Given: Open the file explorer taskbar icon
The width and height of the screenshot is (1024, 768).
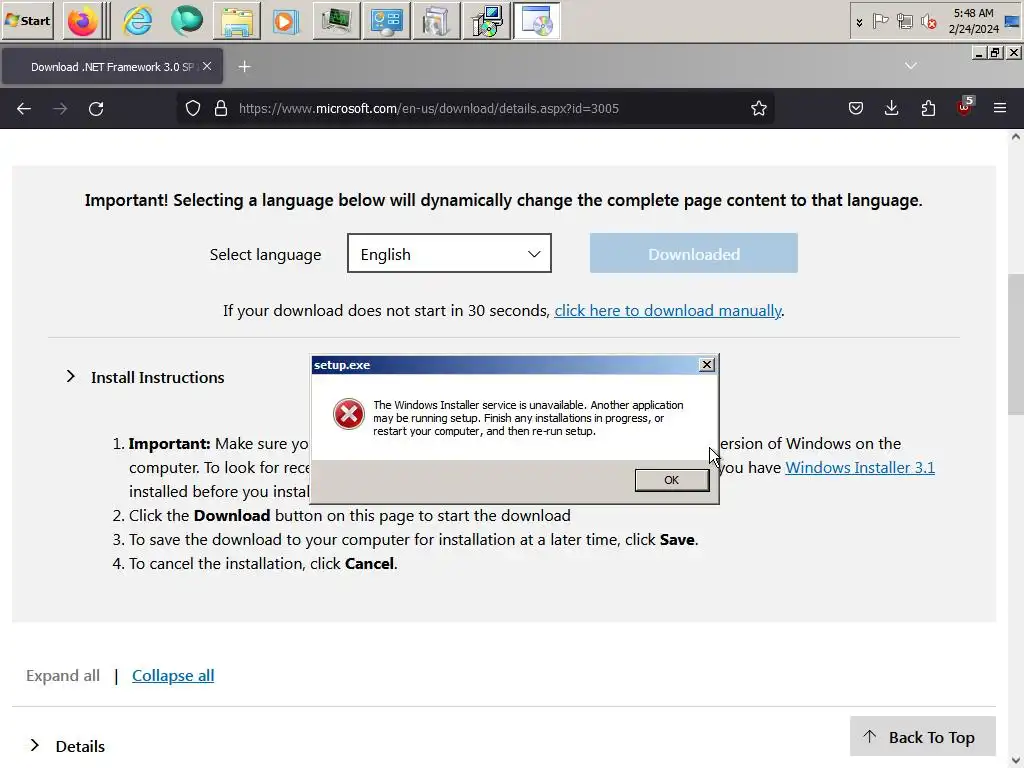Looking at the screenshot, I should click(236, 21).
